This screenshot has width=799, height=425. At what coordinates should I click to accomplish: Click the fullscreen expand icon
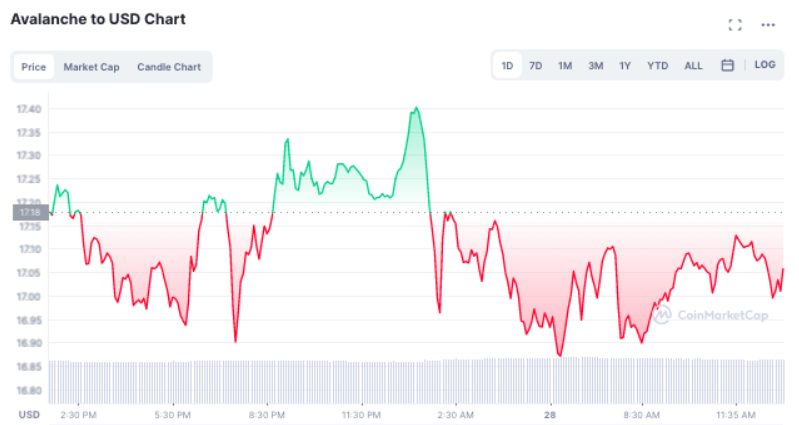pos(735,25)
